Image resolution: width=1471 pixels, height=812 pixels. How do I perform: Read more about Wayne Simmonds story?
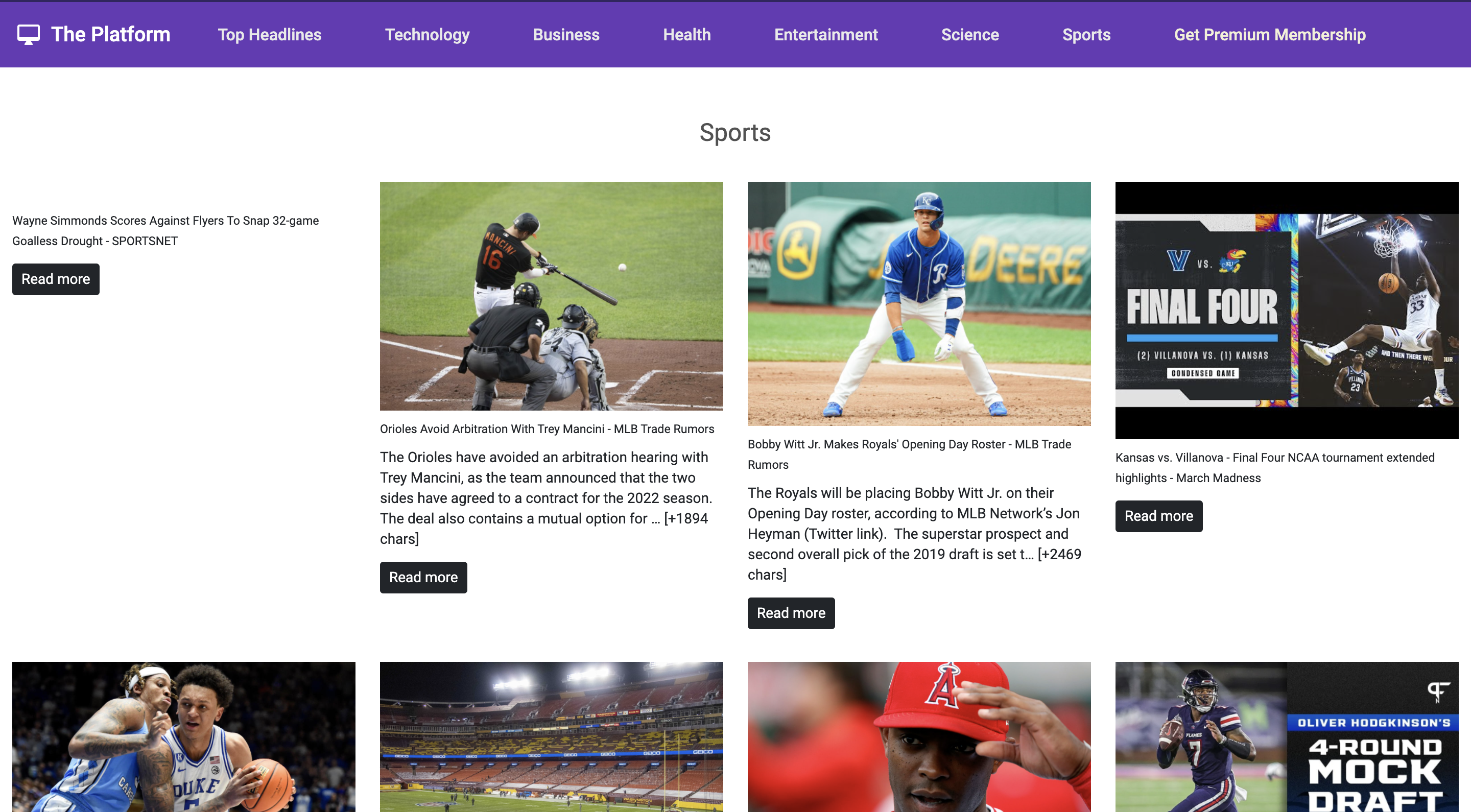coord(56,279)
